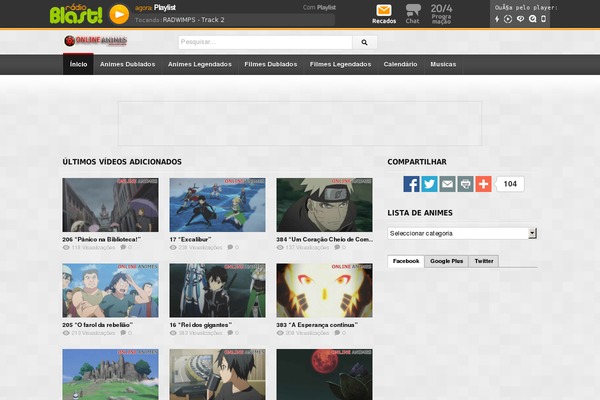This screenshot has width=600, height=400.
Task: Click views eye icon under 383 A Esperança
Action: pos(280,333)
